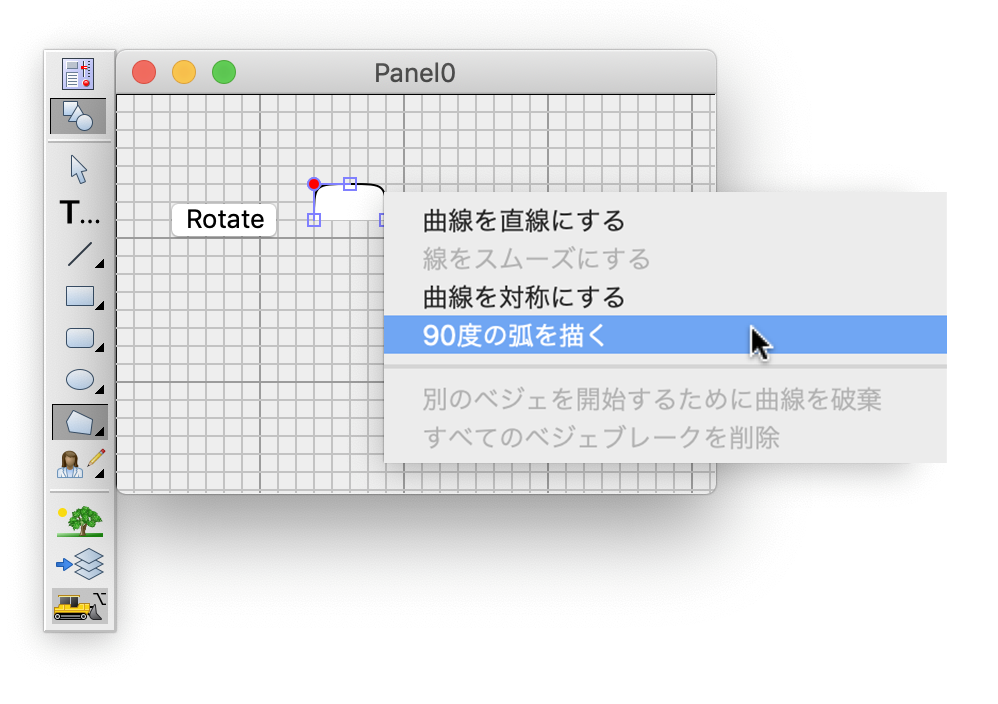Click the red polygon vertex handle

coord(314,184)
